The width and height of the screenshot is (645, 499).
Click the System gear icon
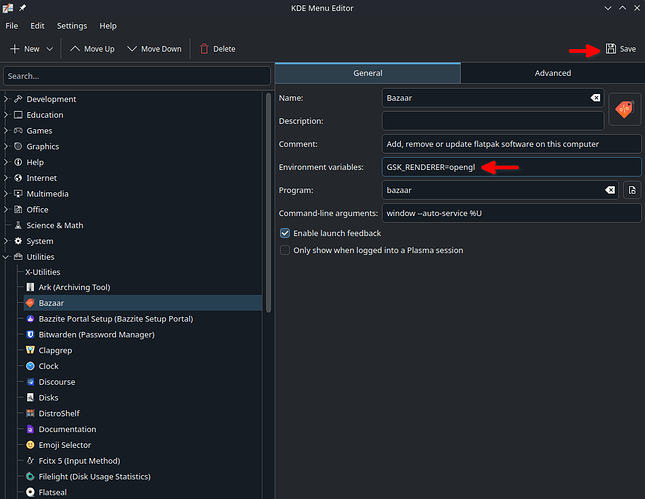[x=18, y=241]
